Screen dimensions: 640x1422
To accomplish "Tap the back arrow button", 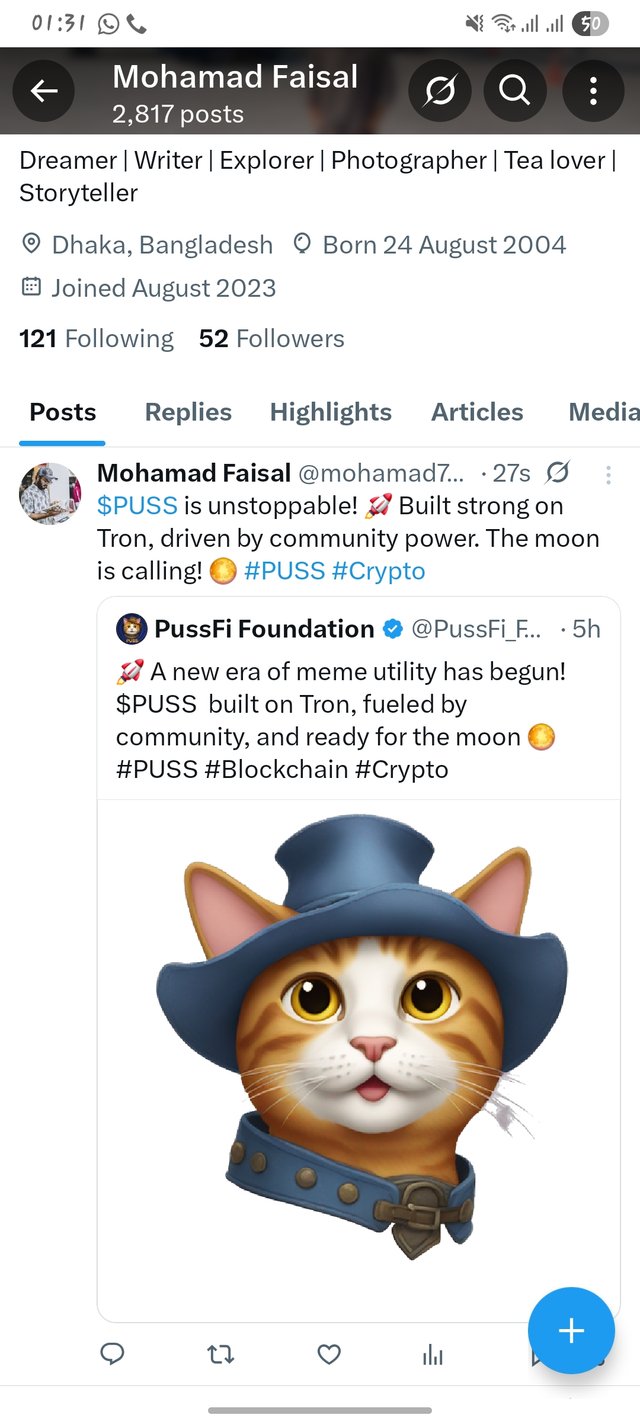I will pos(43,92).
